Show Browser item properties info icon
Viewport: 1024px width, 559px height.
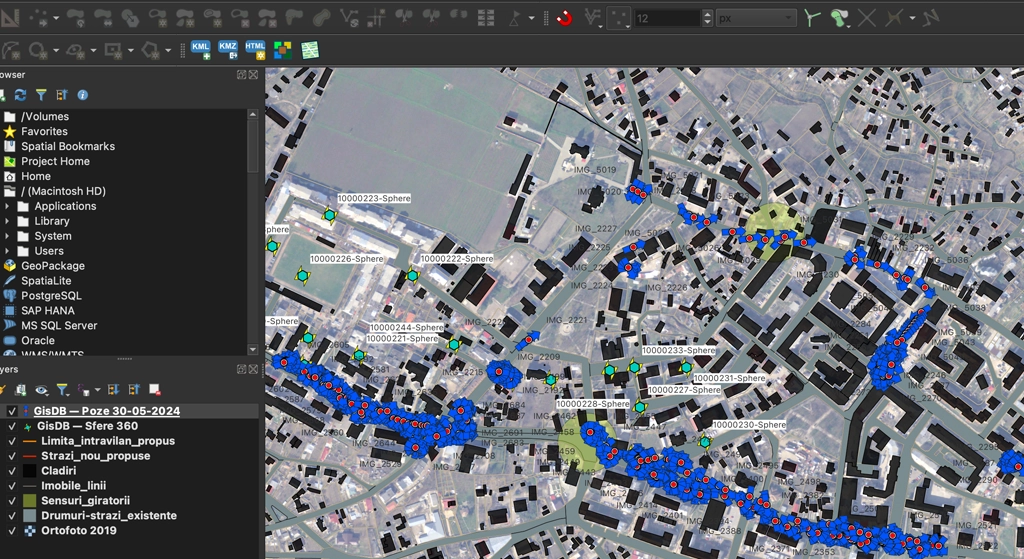[x=83, y=95]
